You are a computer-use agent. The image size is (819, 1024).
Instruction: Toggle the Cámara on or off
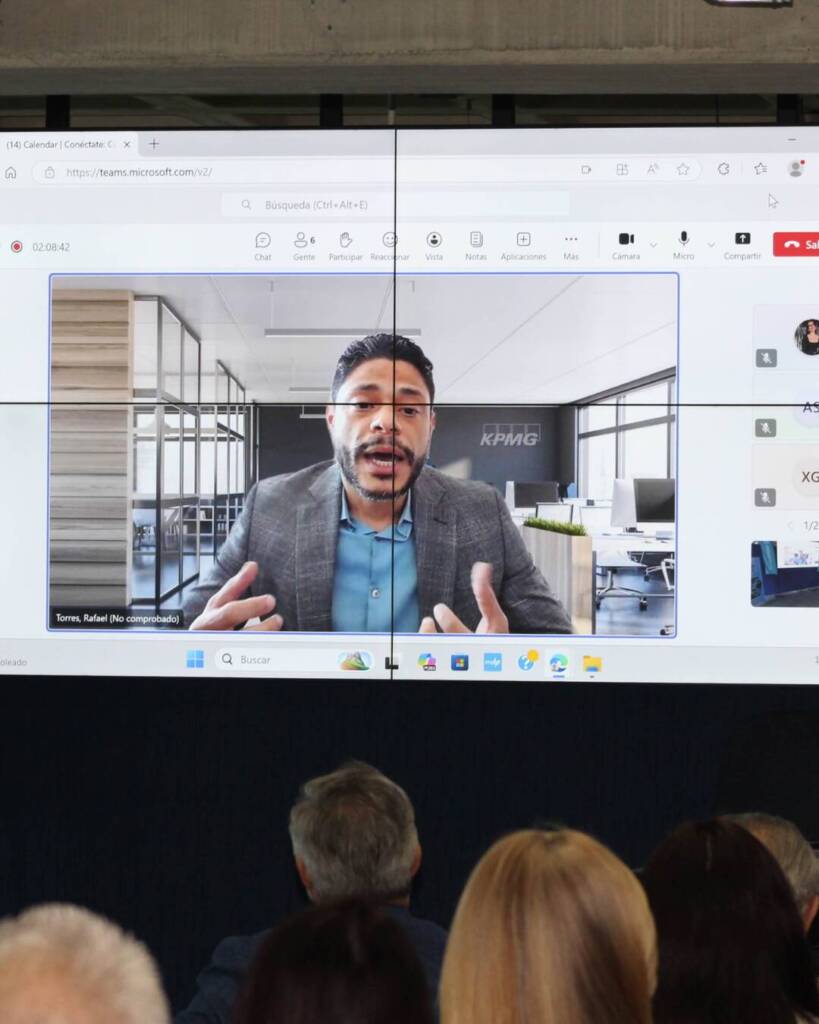pos(626,244)
